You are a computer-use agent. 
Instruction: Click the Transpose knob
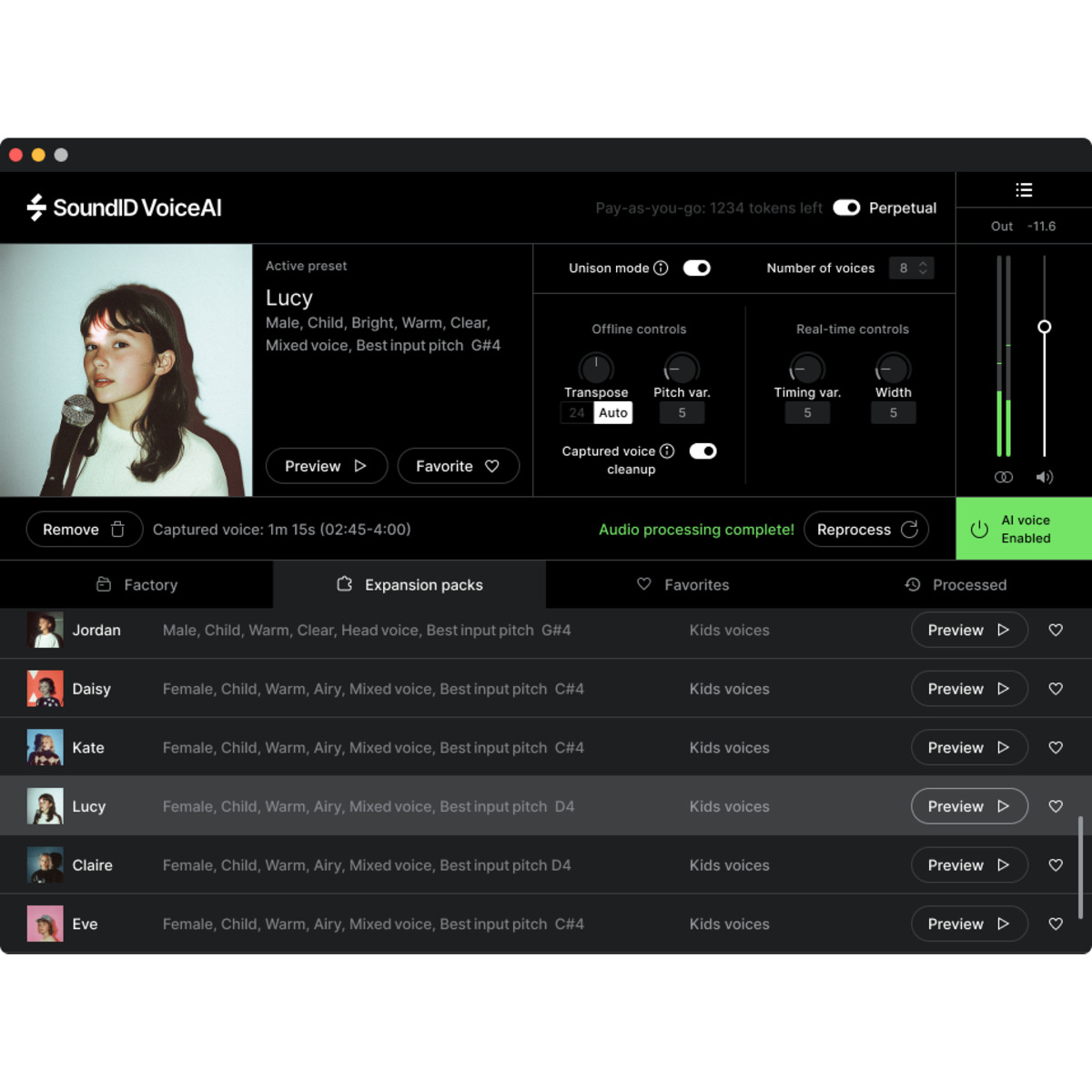click(x=596, y=368)
